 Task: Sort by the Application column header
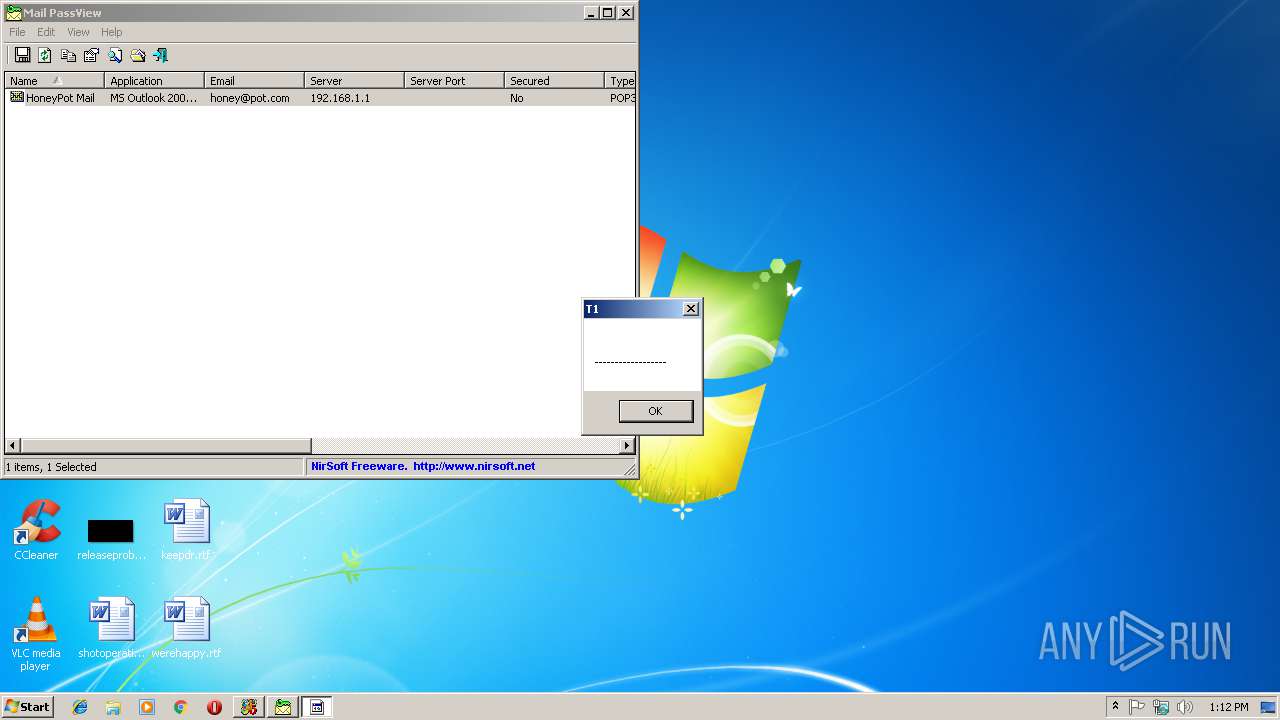(x=154, y=81)
